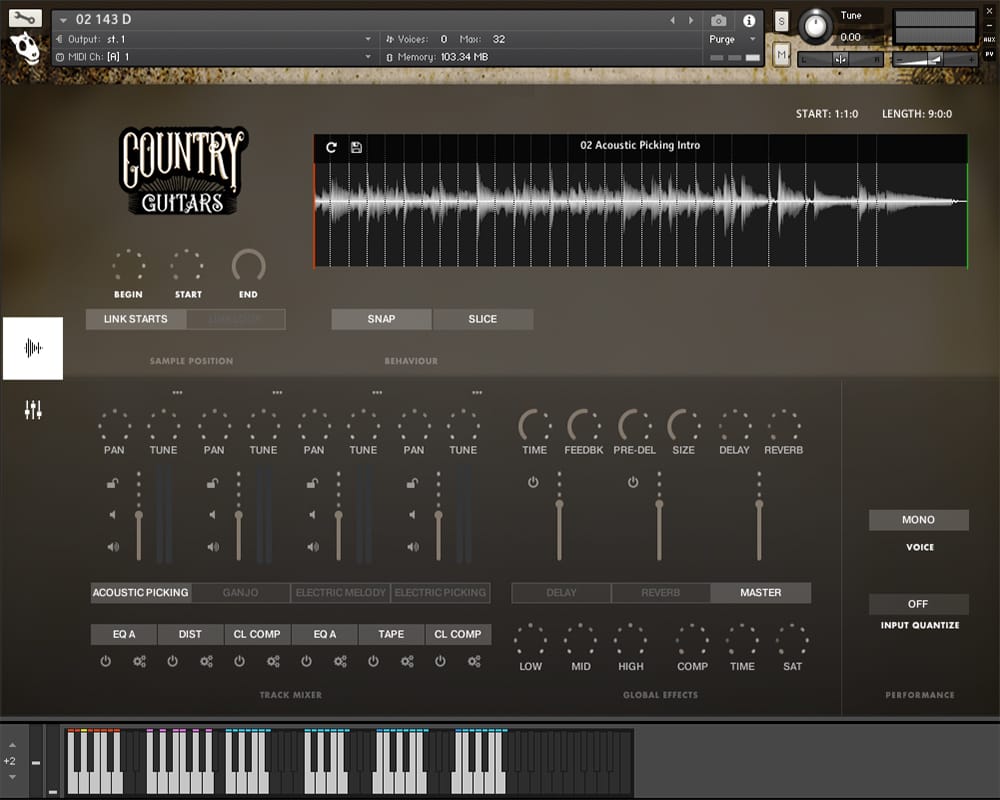Image resolution: width=1000 pixels, height=800 pixels.
Task: Click the gear icon under DIST
Action: coord(206,661)
